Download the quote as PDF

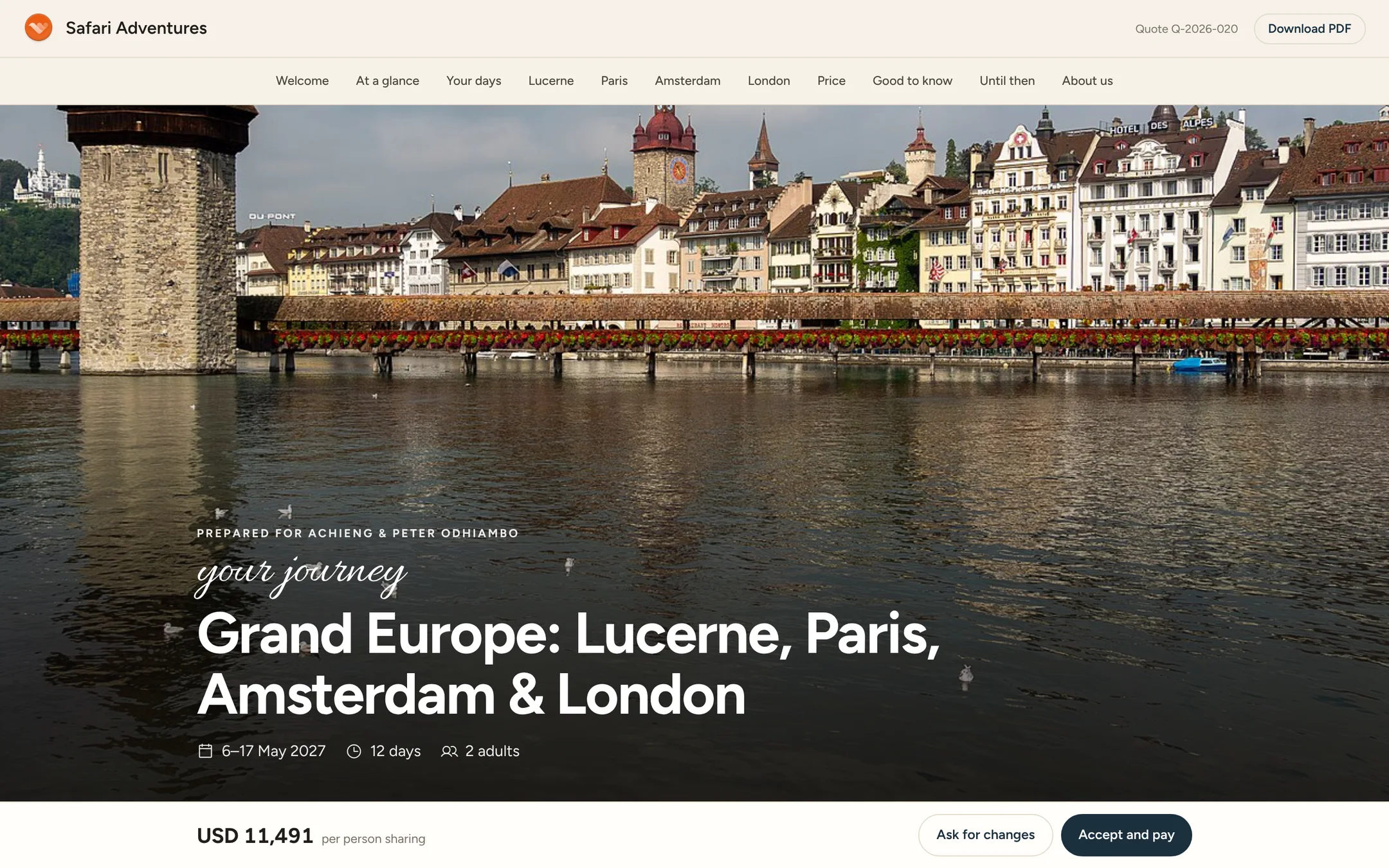point(1309,28)
